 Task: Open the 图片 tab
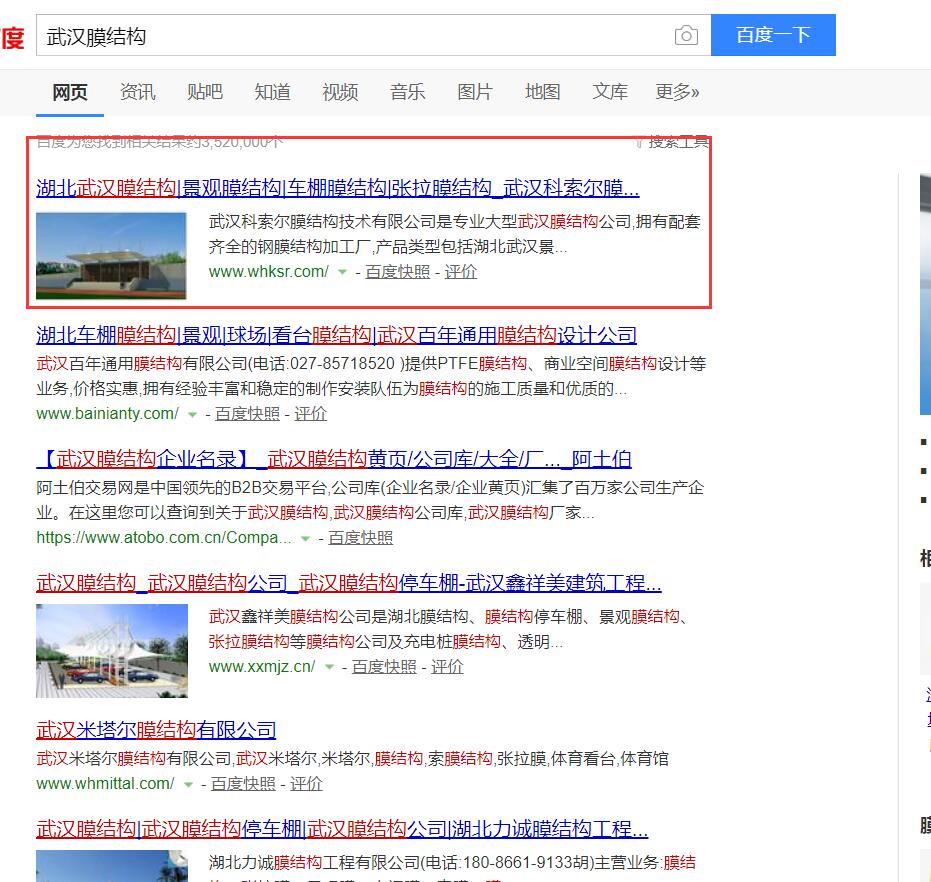click(x=475, y=92)
